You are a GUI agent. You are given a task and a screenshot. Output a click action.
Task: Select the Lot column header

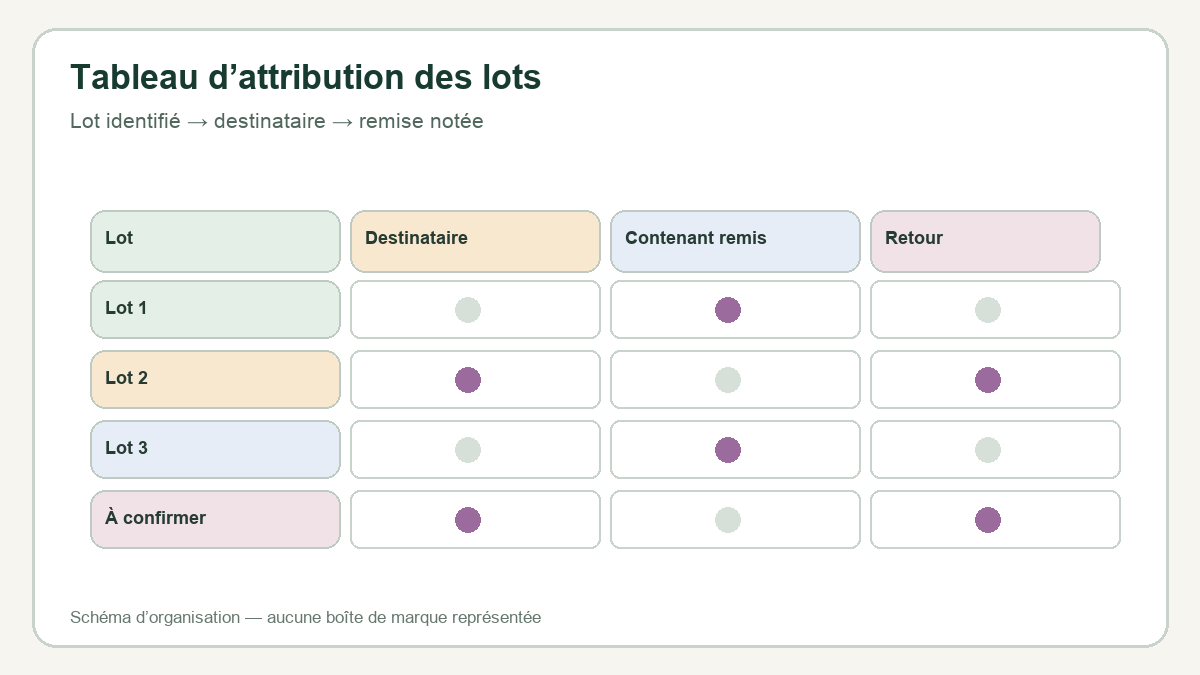(215, 241)
